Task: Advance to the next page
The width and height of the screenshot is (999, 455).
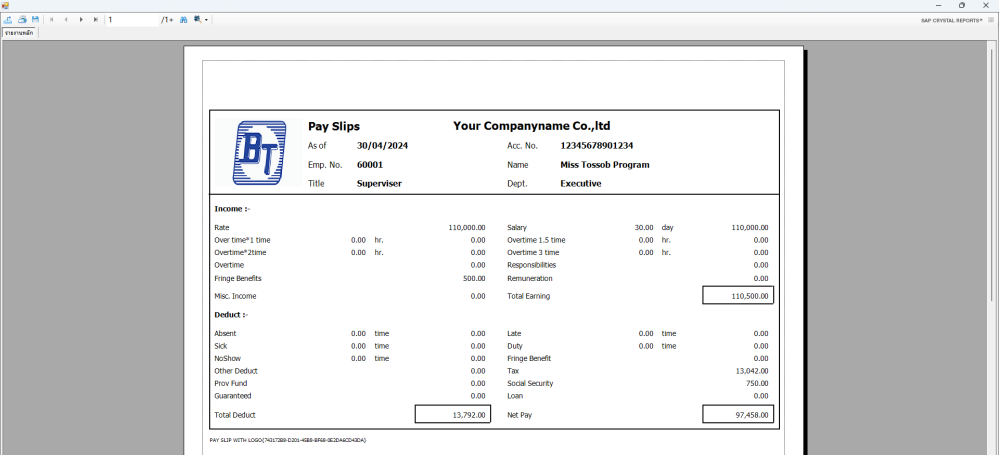Action: (x=81, y=19)
